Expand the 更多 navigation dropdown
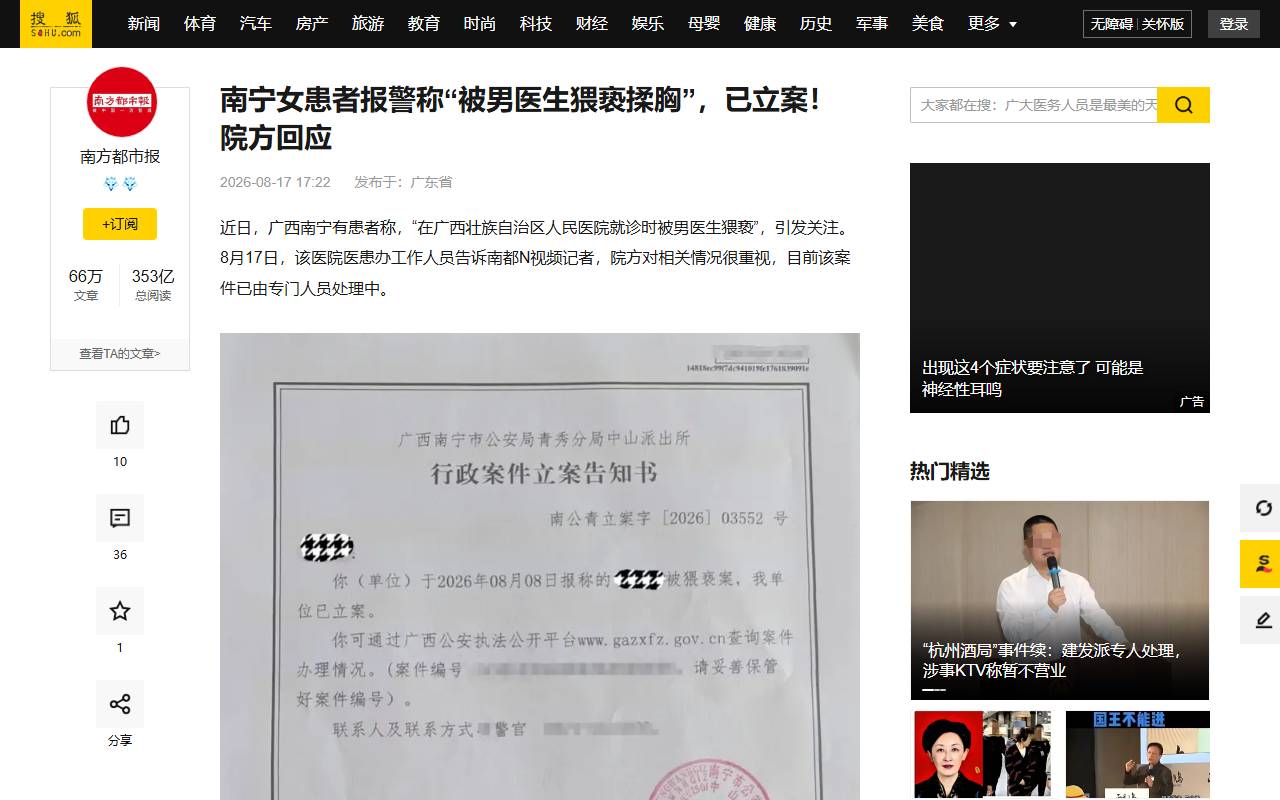The height and width of the screenshot is (800, 1280). (x=992, y=23)
